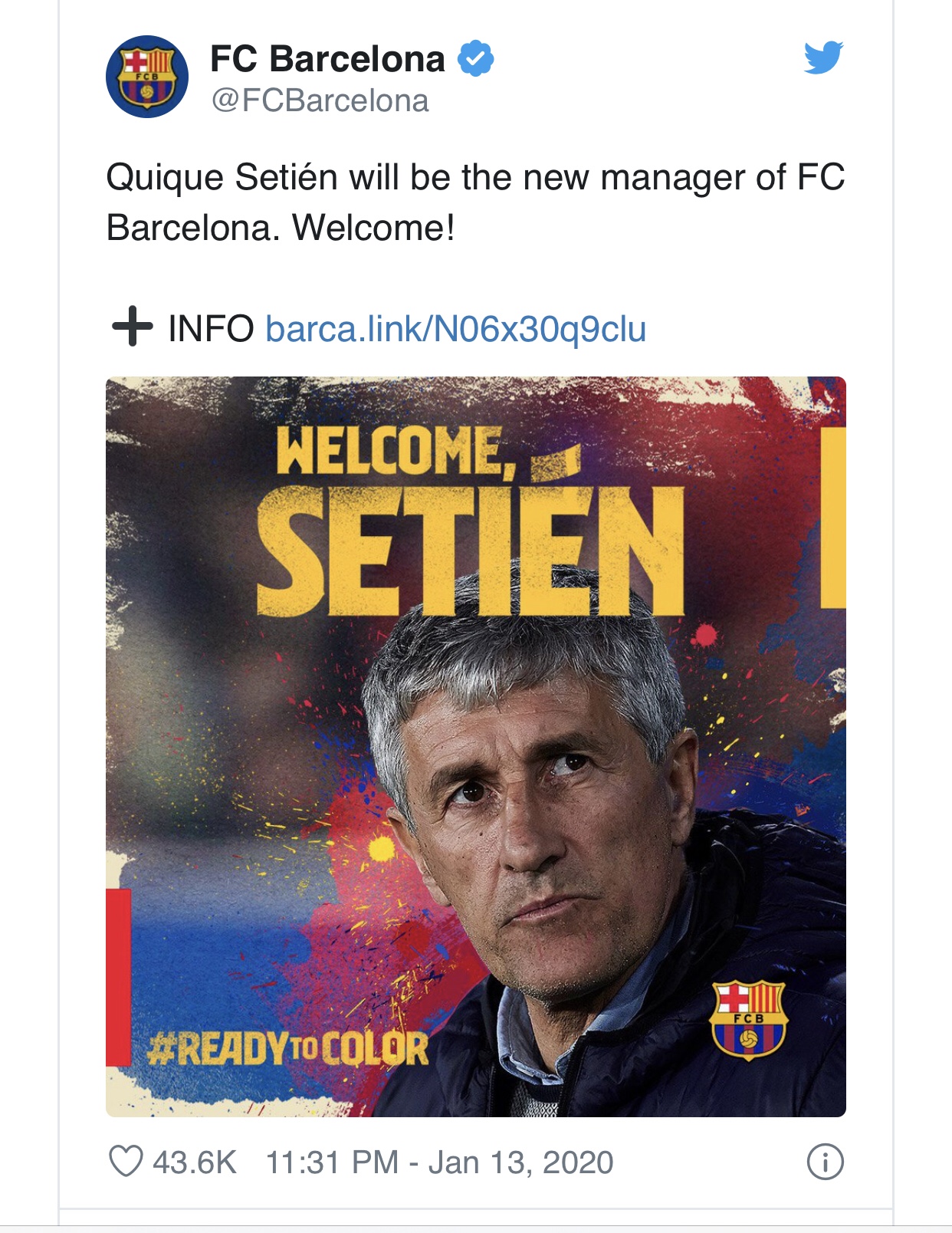Viewport: 952px width, 1233px height.
Task: Click the INFO label before the link
Action: [x=211, y=328]
